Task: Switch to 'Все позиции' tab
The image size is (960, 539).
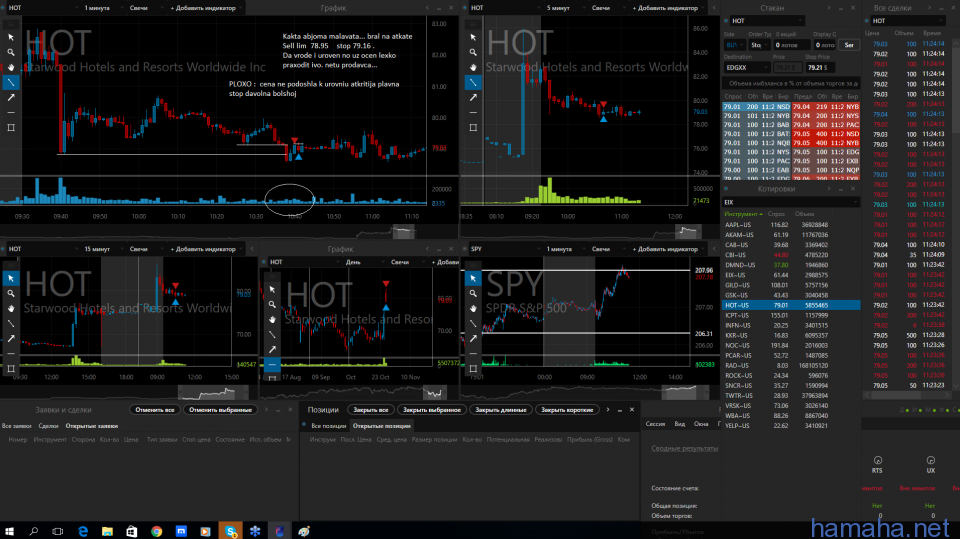Action: pyautogui.click(x=329, y=426)
